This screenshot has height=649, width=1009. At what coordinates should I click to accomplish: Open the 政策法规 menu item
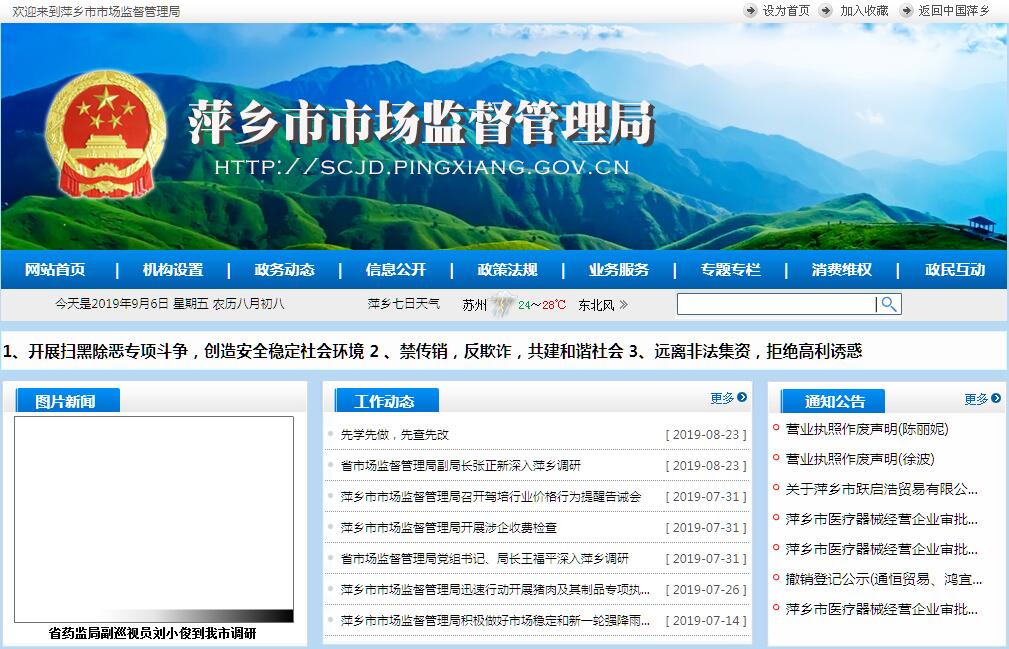tap(508, 270)
